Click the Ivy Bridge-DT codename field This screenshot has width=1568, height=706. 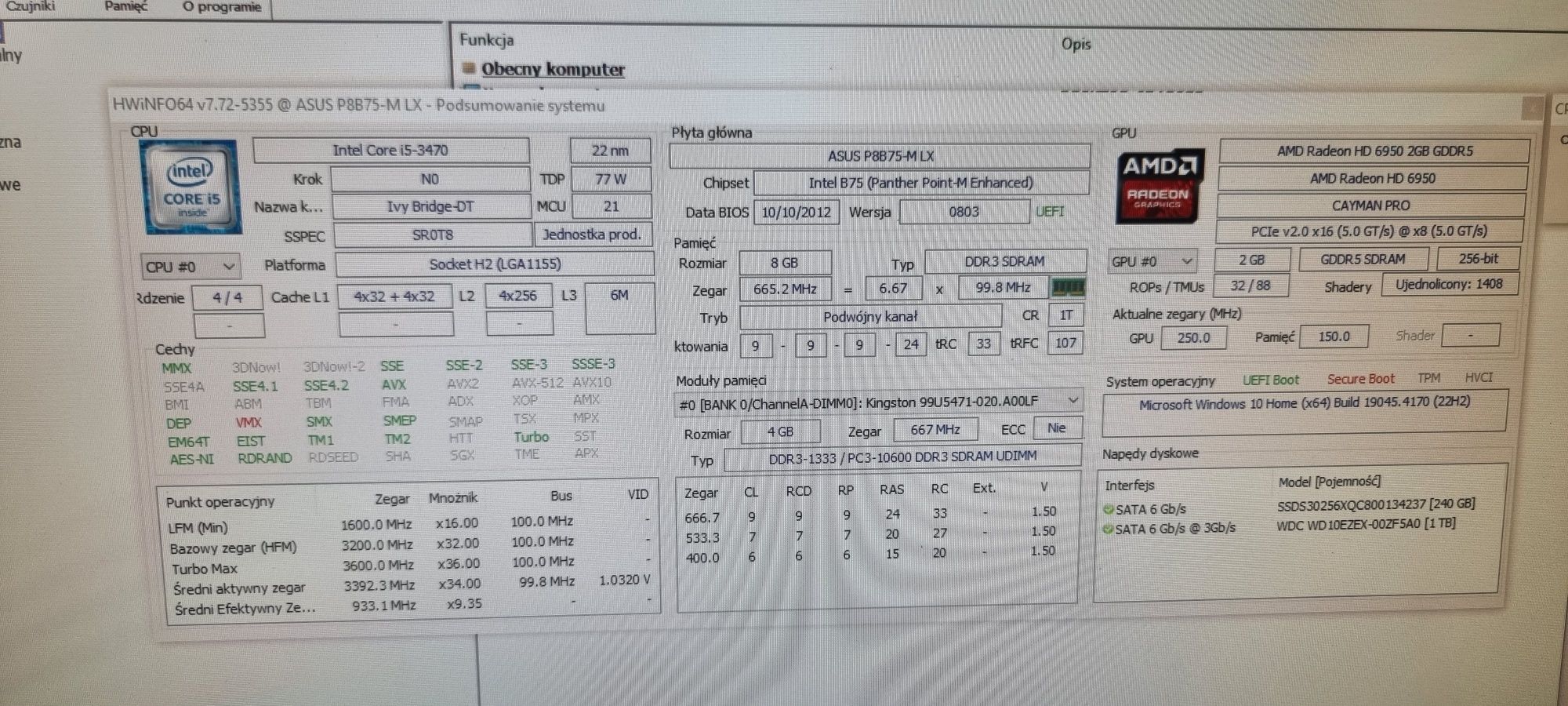point(430,206)
